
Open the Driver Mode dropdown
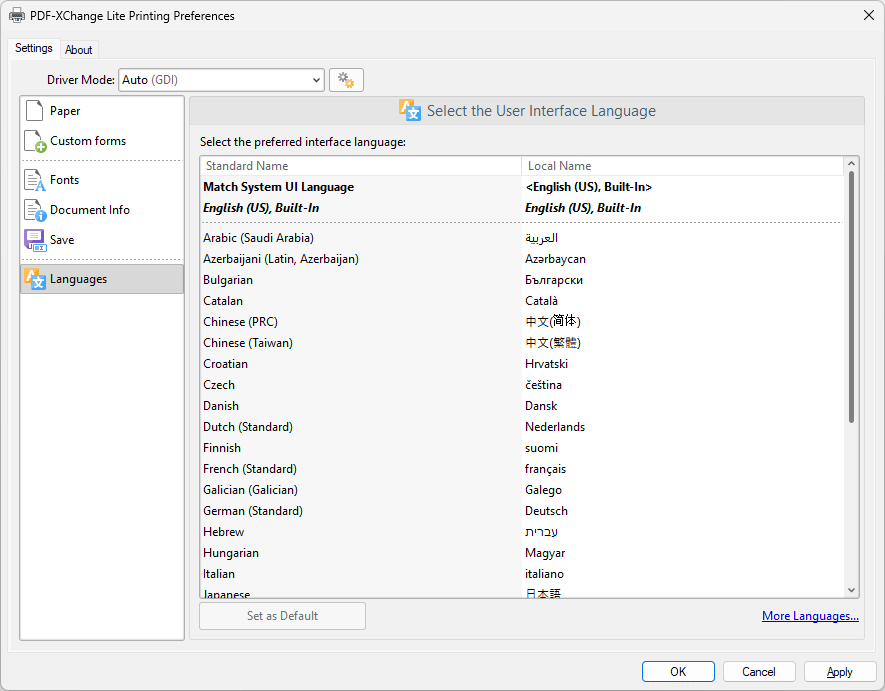click(221, 80)
